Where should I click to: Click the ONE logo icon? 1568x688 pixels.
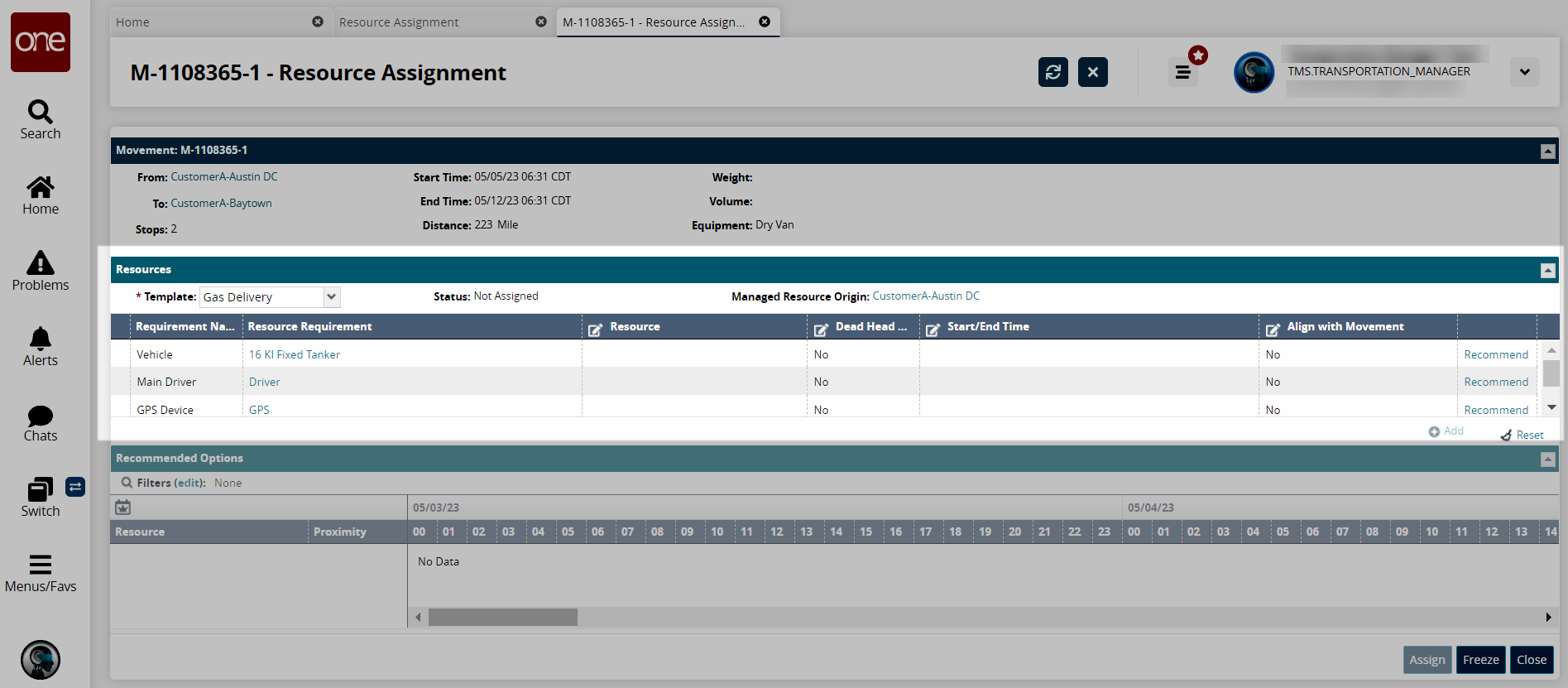pyautogui.click(x=41, y=41)
